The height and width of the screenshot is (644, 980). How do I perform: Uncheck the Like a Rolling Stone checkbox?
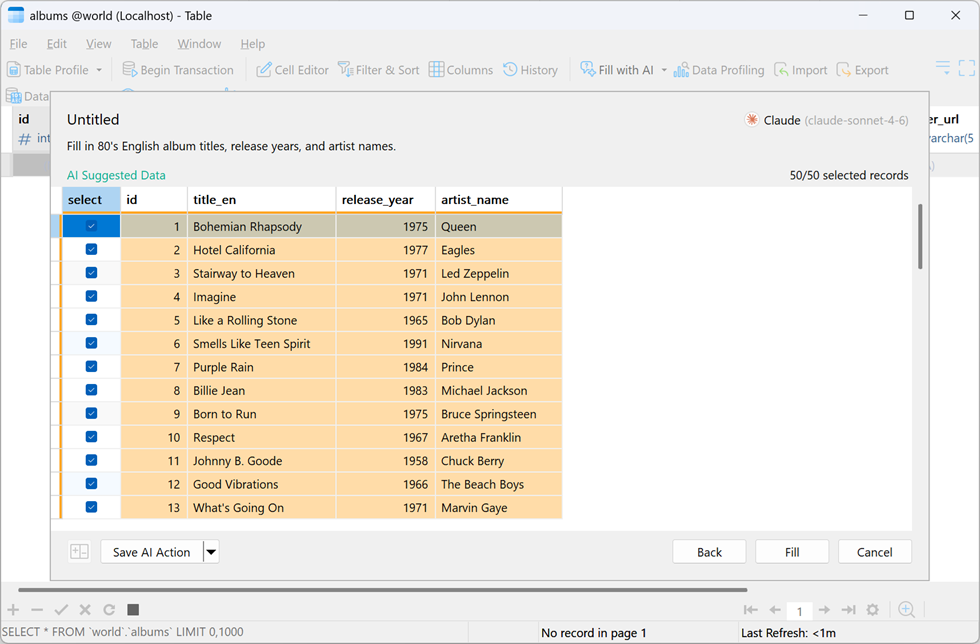[91, 319]
